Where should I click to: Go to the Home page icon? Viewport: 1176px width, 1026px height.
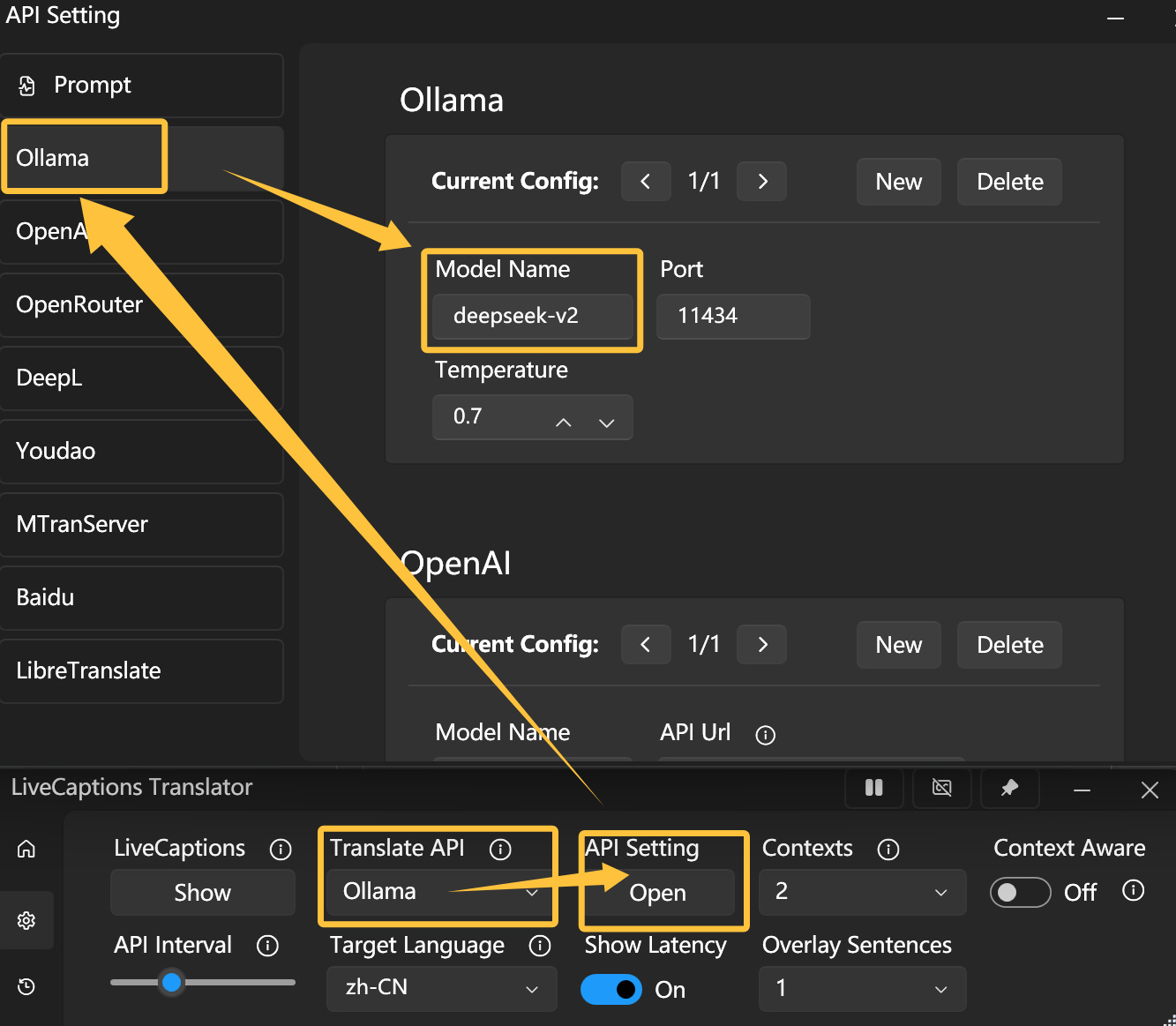tap(26, 849)
